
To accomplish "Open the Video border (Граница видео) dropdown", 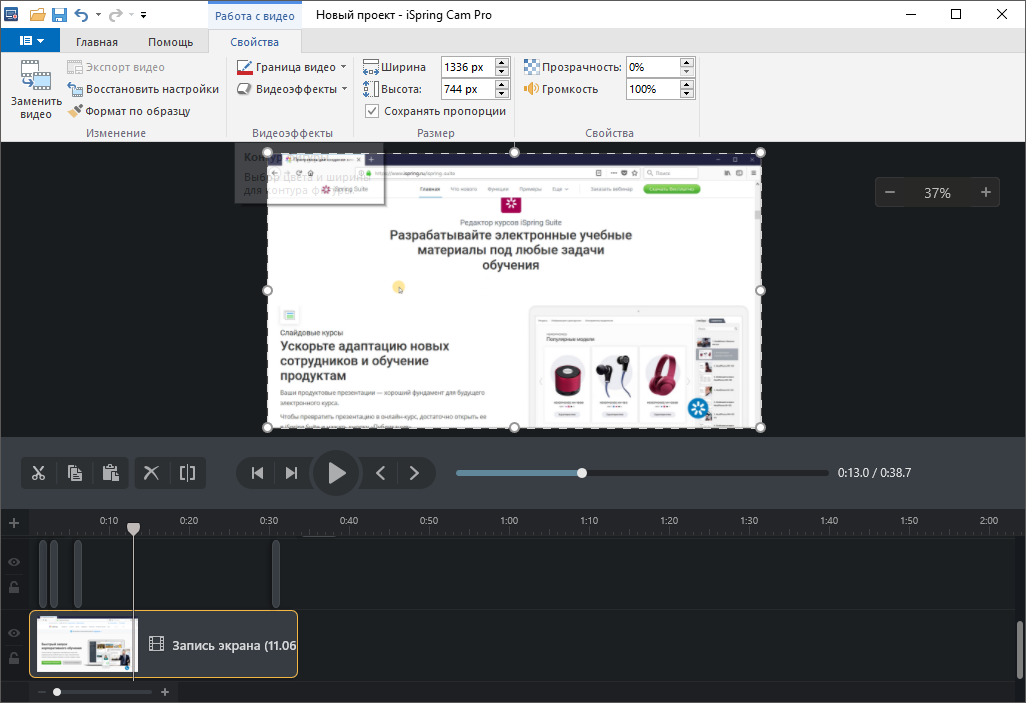I will (x=291, y=67).
